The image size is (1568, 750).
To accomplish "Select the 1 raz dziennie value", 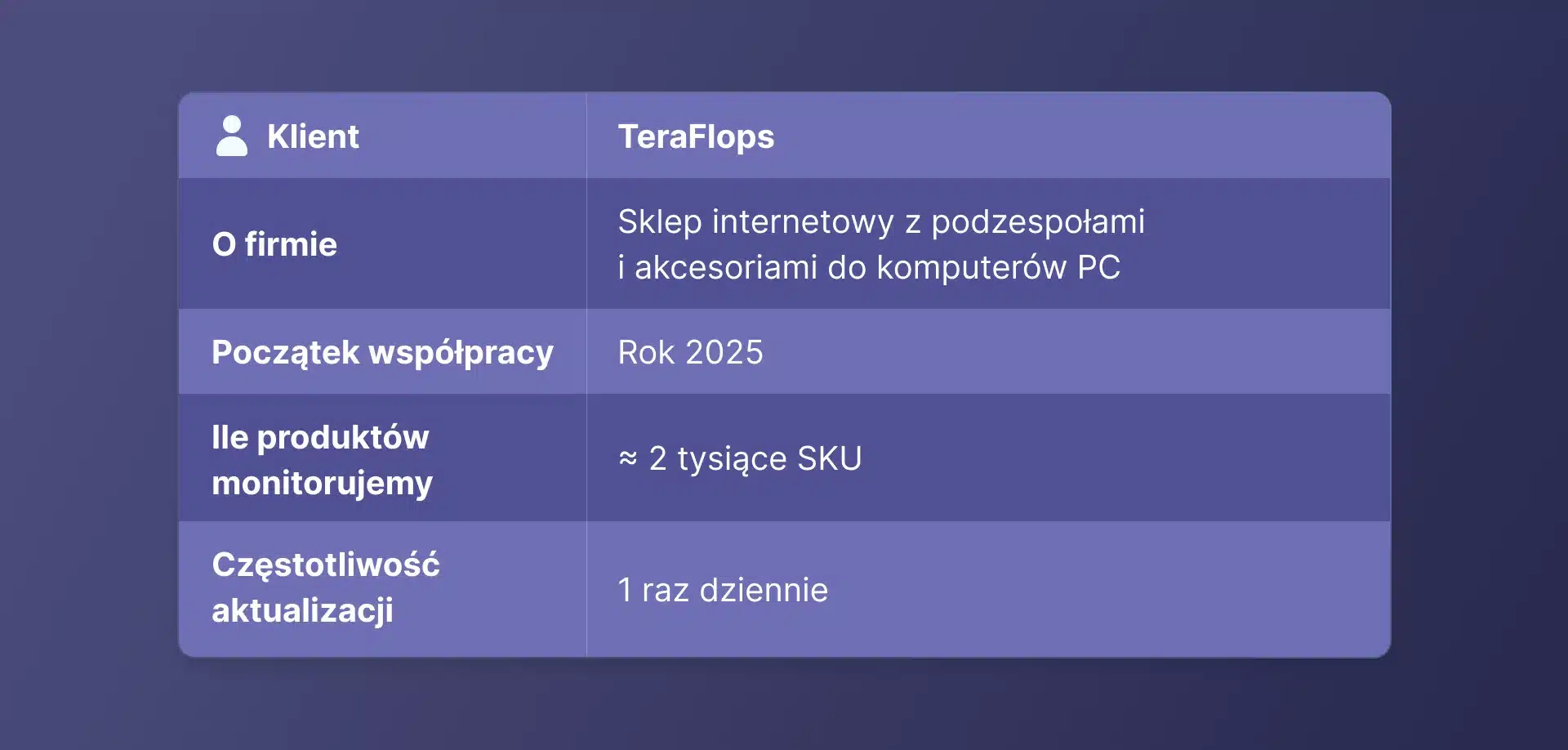I will 723,590.
